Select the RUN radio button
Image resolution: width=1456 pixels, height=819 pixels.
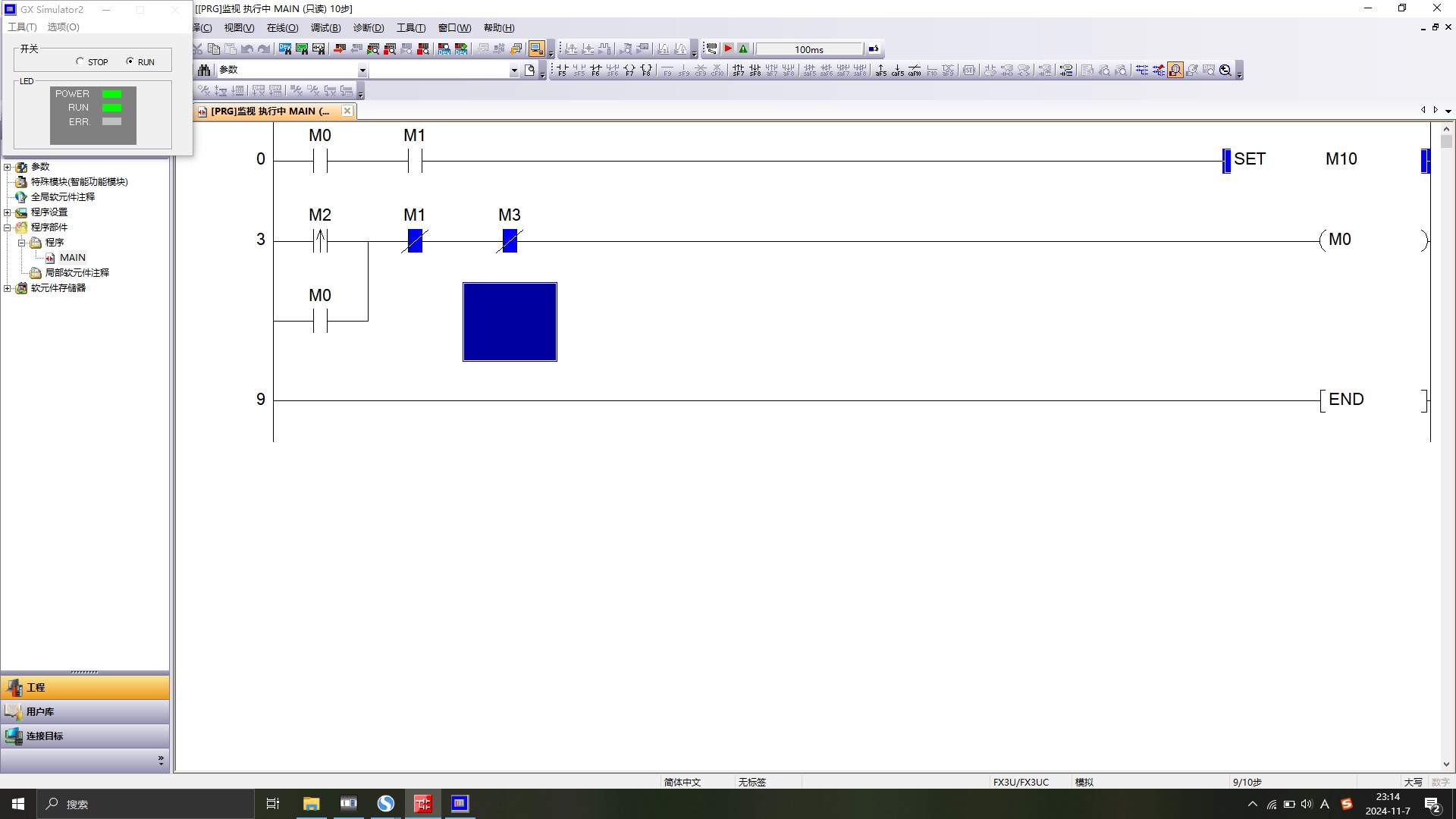click(130, 61)
